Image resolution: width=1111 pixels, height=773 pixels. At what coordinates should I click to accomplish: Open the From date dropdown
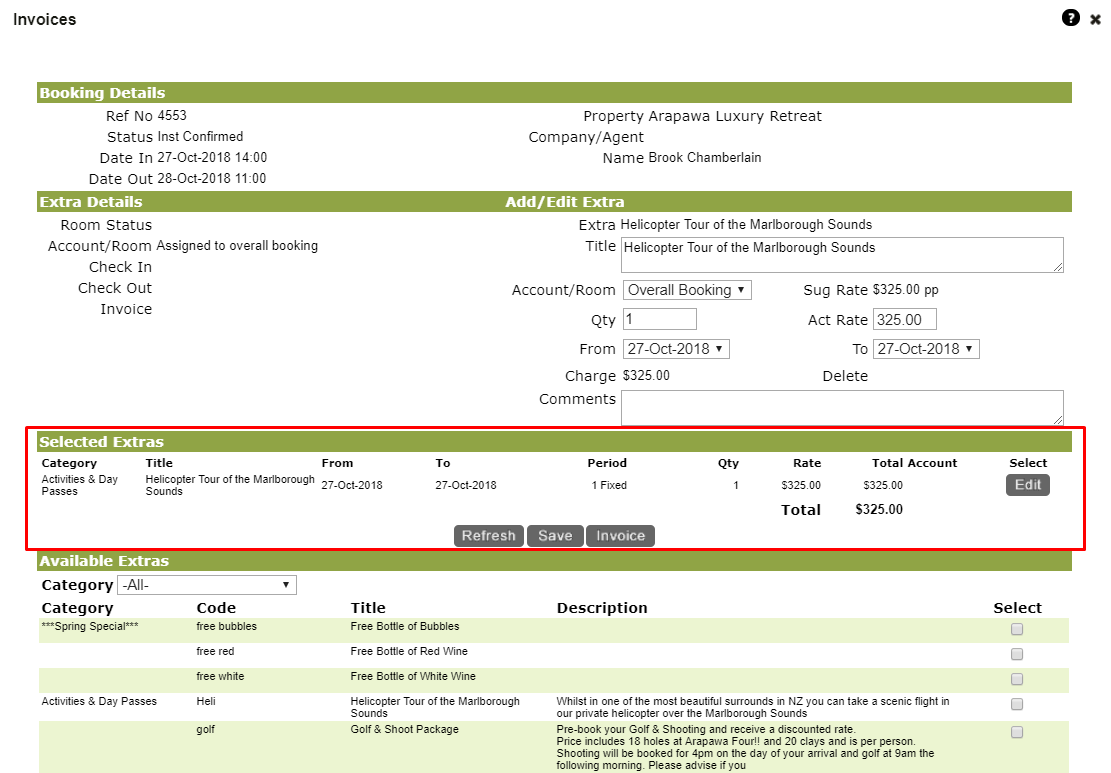tap(676, 349)
